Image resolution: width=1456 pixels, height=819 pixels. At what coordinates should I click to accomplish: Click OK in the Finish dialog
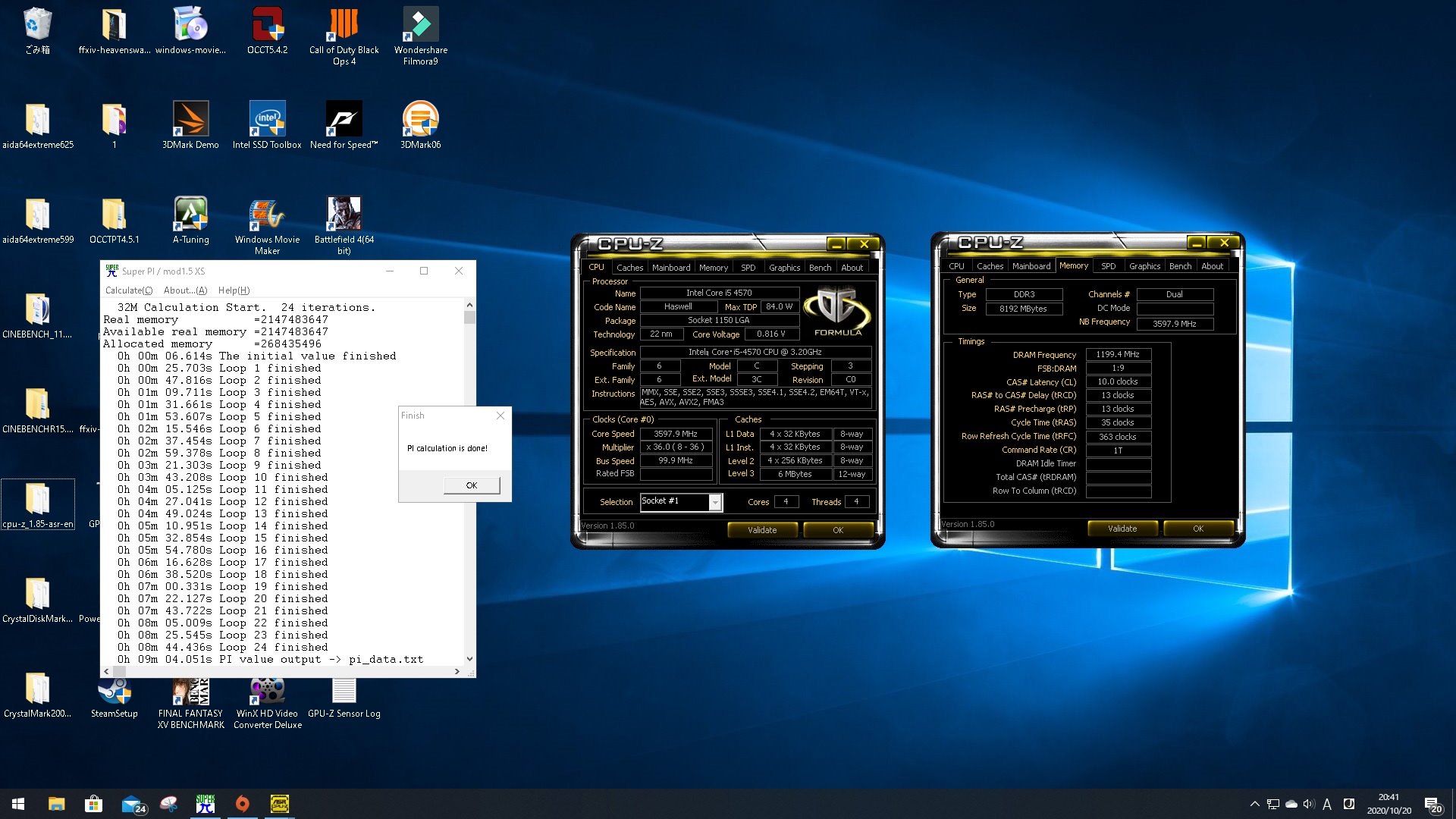click(x=472, y=485)
